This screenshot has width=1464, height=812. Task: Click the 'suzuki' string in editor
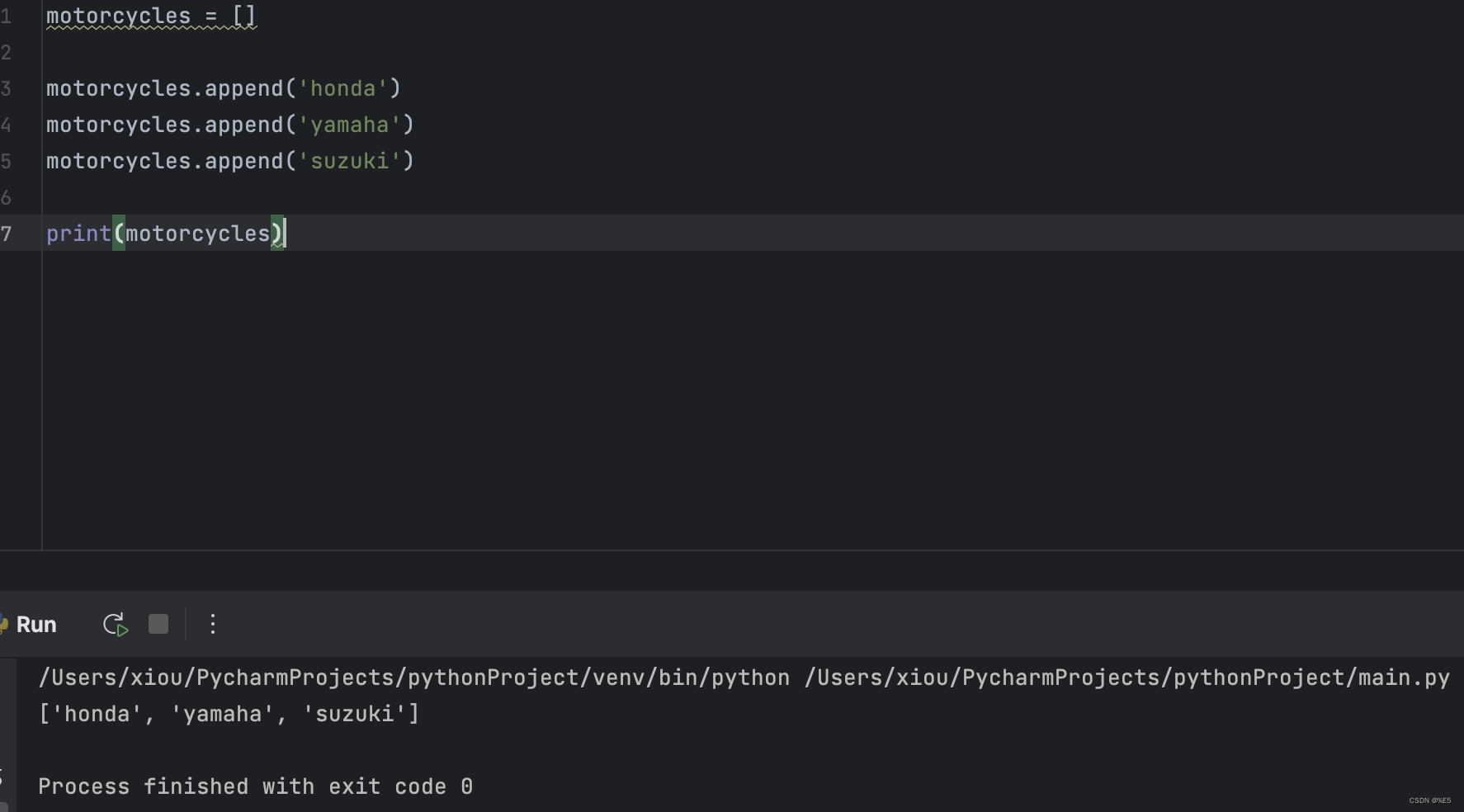pos(349,161)
